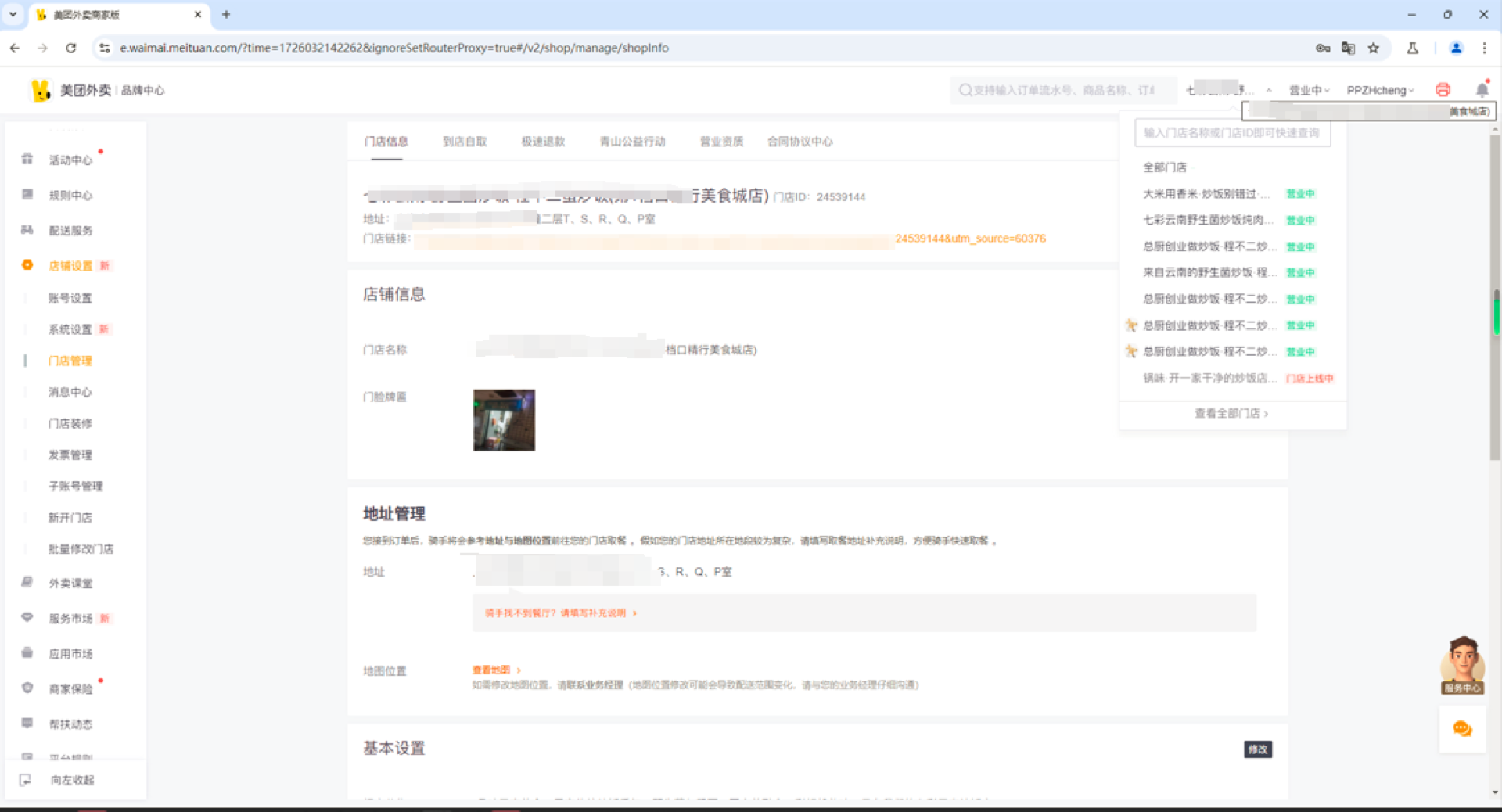Click the 修改 button in 基本设置

(x=1258, y=749)
